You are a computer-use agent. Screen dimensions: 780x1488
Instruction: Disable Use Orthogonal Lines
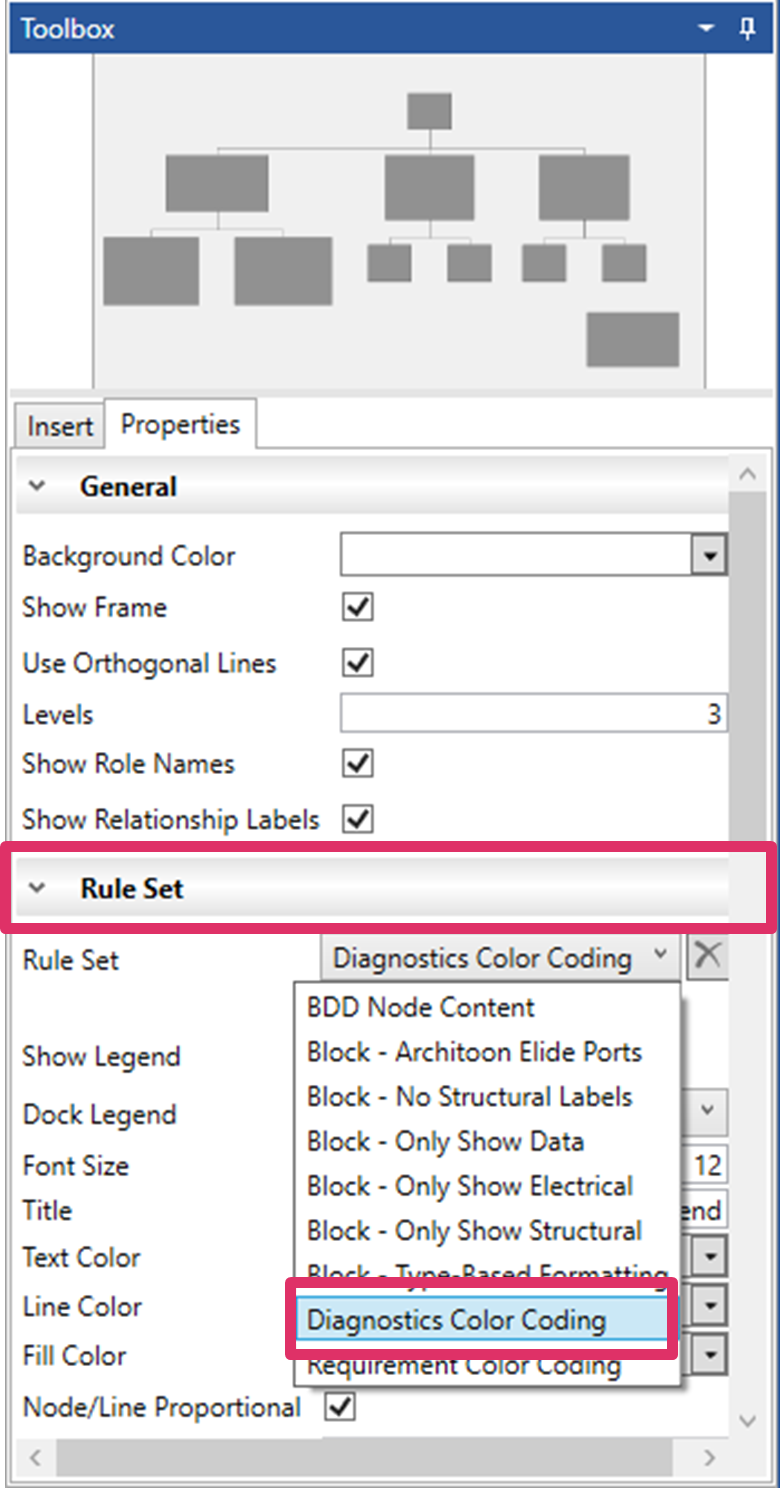[357, 662]
